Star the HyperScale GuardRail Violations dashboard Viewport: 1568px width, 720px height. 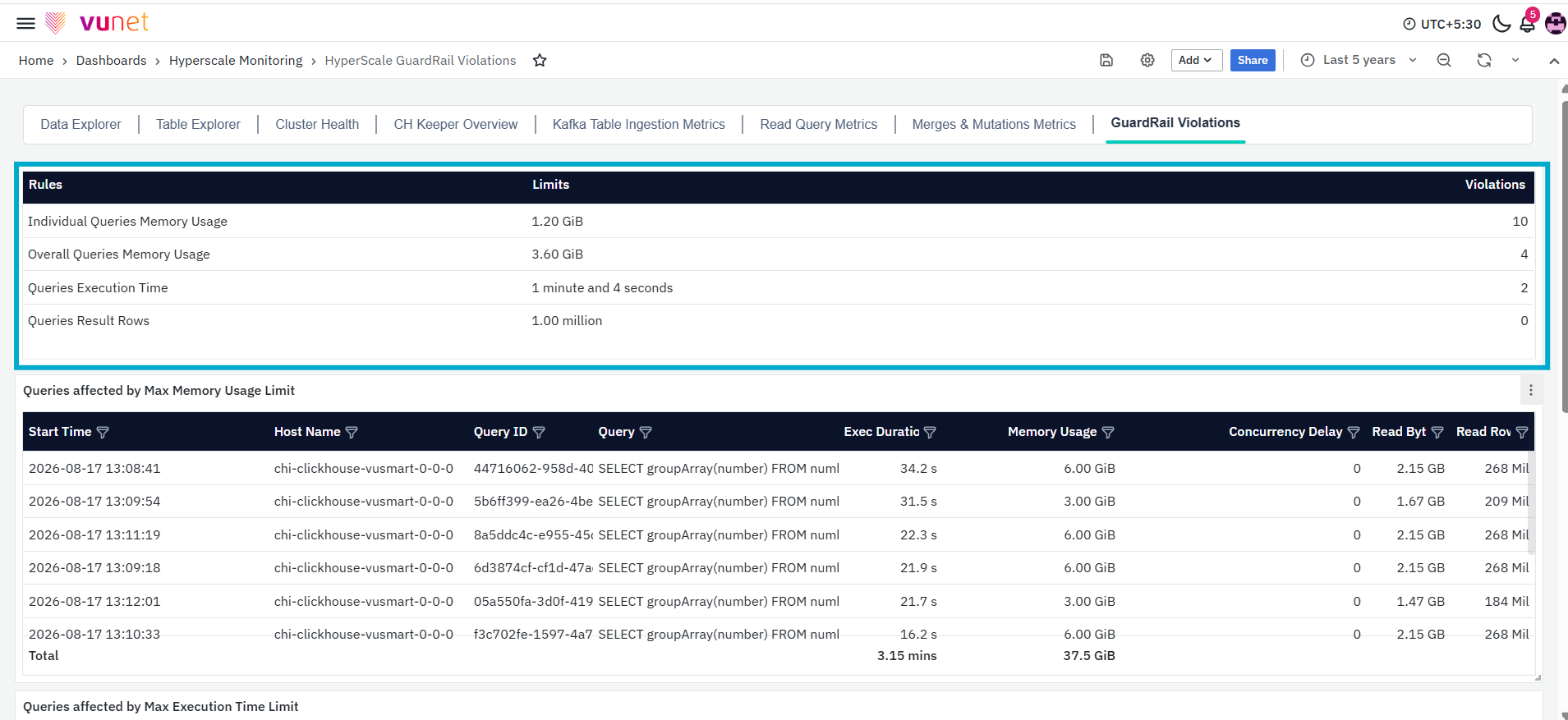click(x=540, y=61)
